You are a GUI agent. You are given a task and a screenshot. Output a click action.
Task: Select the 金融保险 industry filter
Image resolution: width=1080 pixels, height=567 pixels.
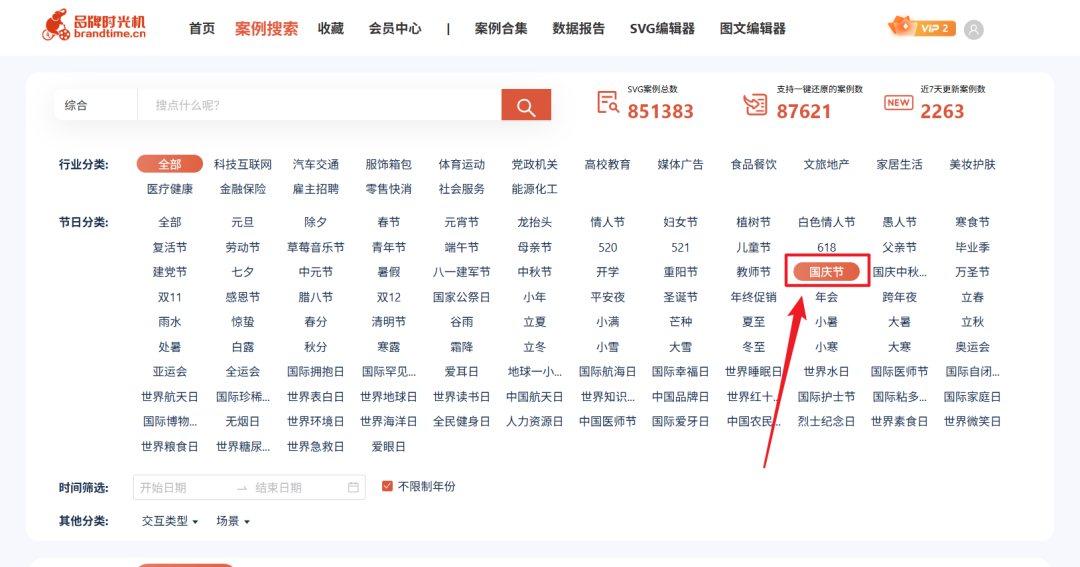click(x=242, y=189)
